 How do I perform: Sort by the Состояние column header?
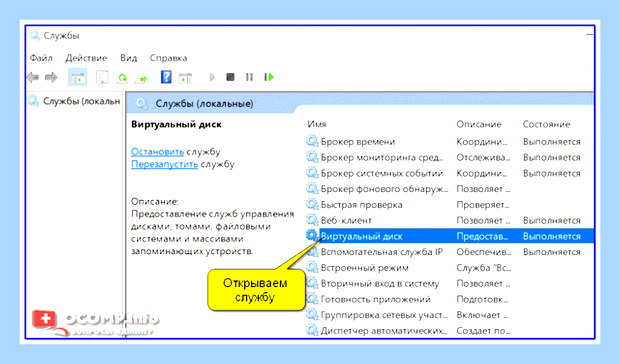(x=546, y=124)
